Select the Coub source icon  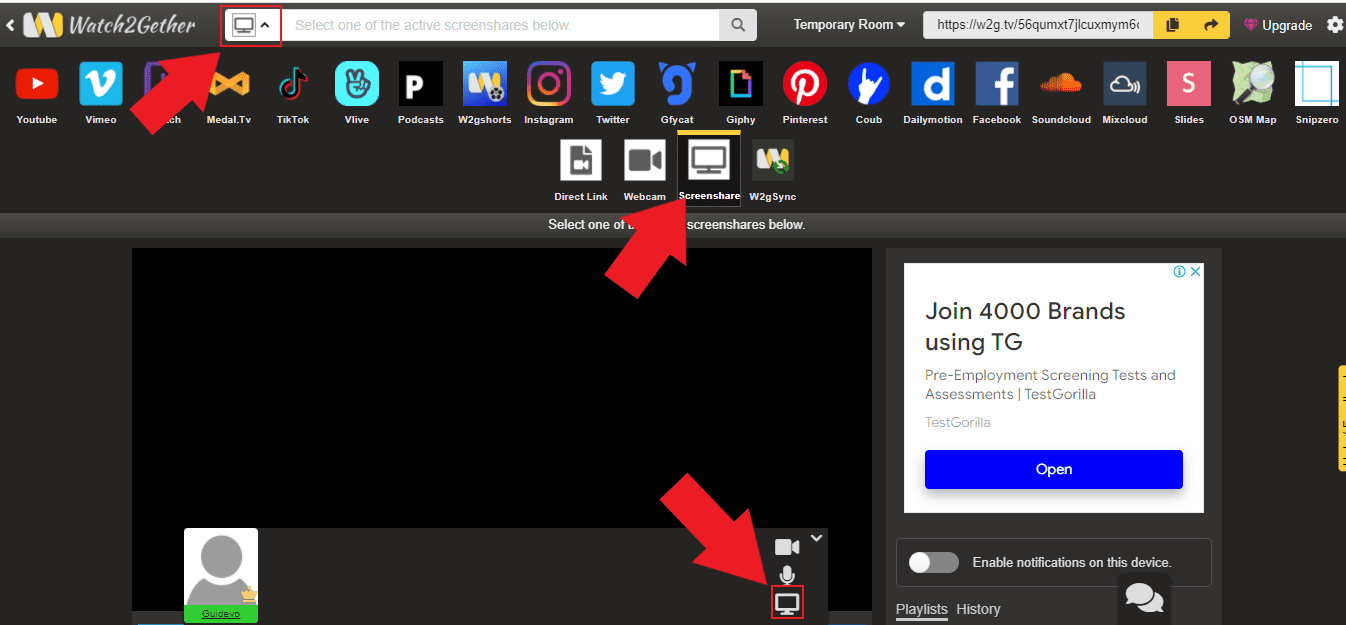click(x=869, y=84)
